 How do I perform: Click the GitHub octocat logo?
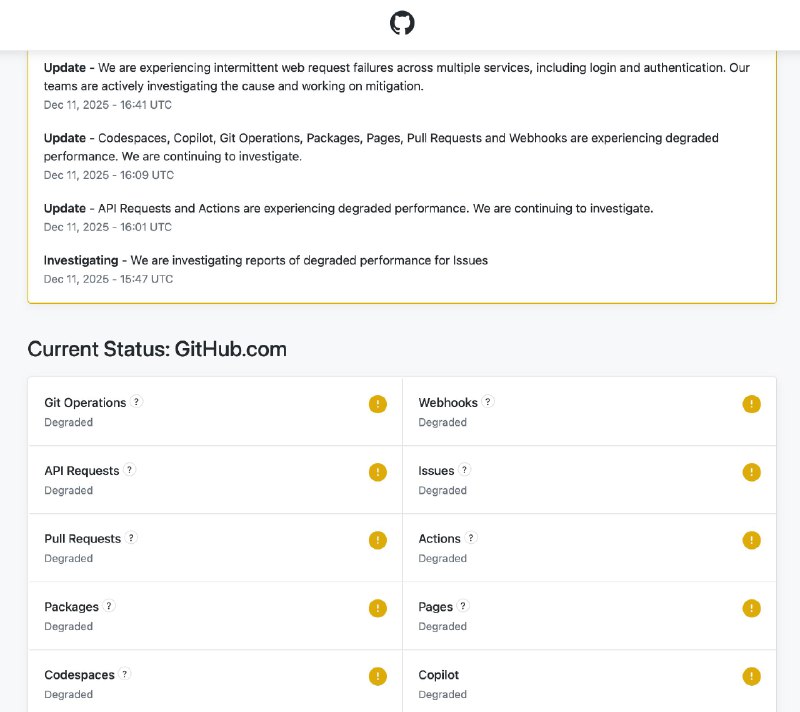pyautogui.click(x=400, y=22)
